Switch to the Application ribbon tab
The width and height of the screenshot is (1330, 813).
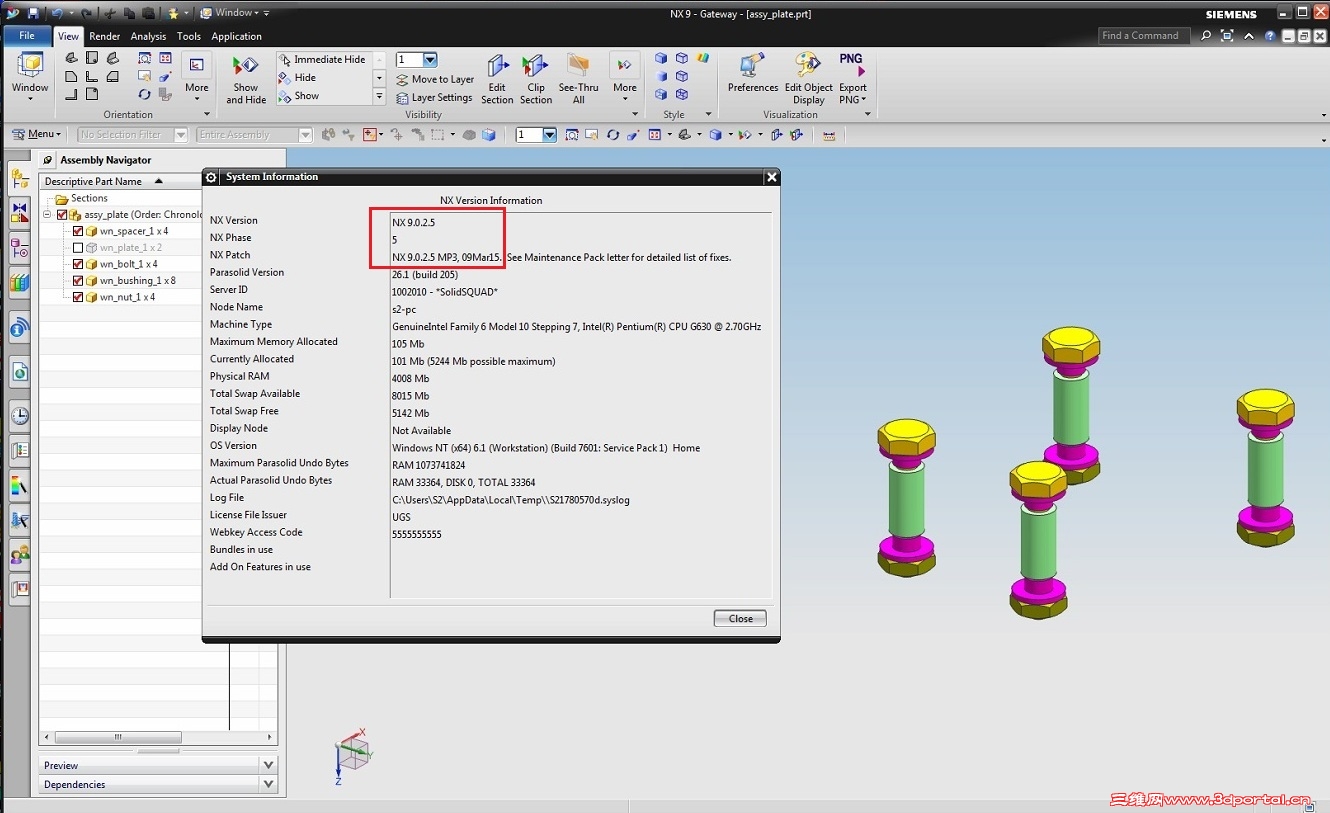[x=237, y=36]
